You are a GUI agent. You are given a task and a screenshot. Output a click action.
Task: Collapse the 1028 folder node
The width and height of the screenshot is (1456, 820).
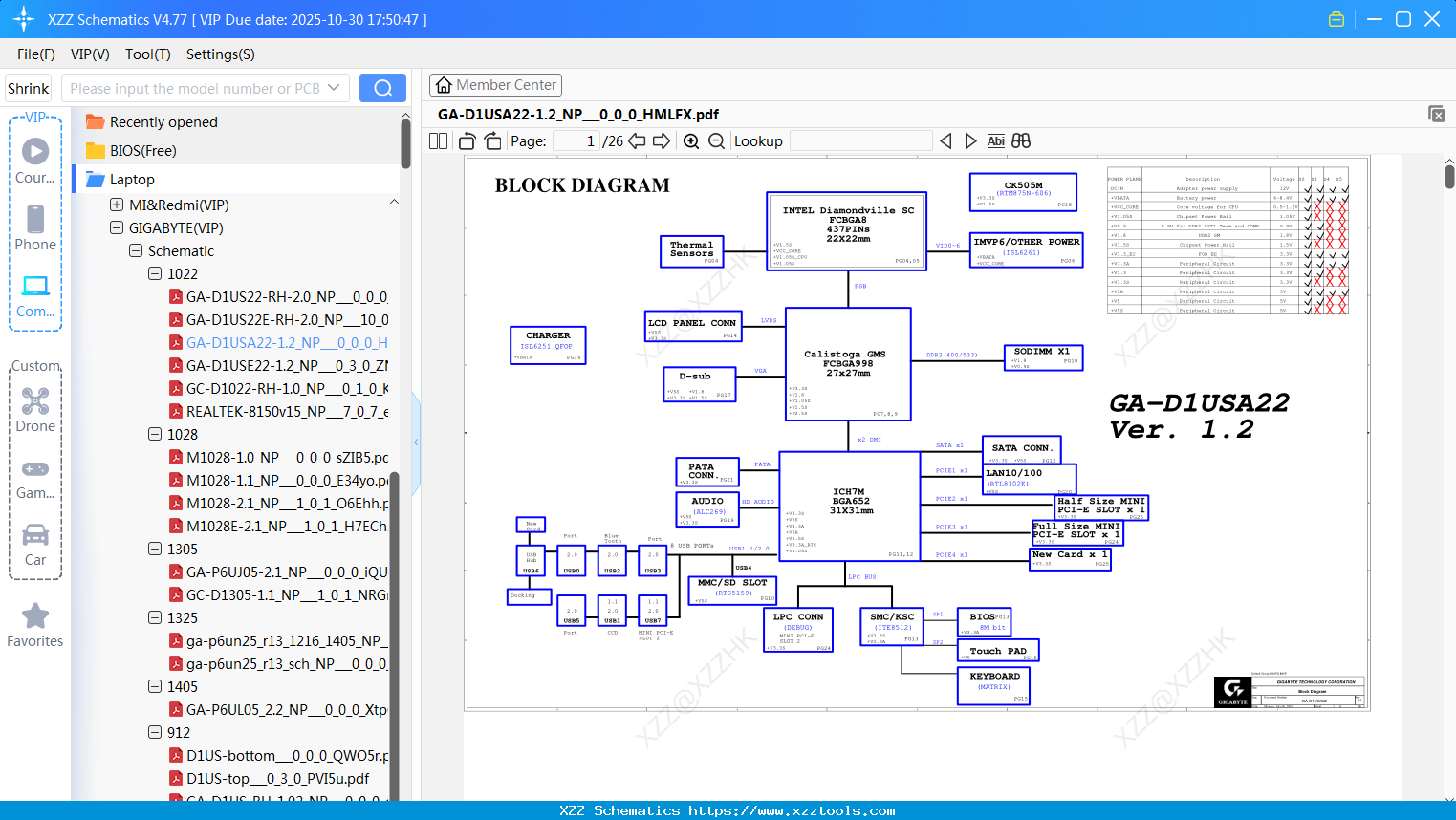coord(155,434)
